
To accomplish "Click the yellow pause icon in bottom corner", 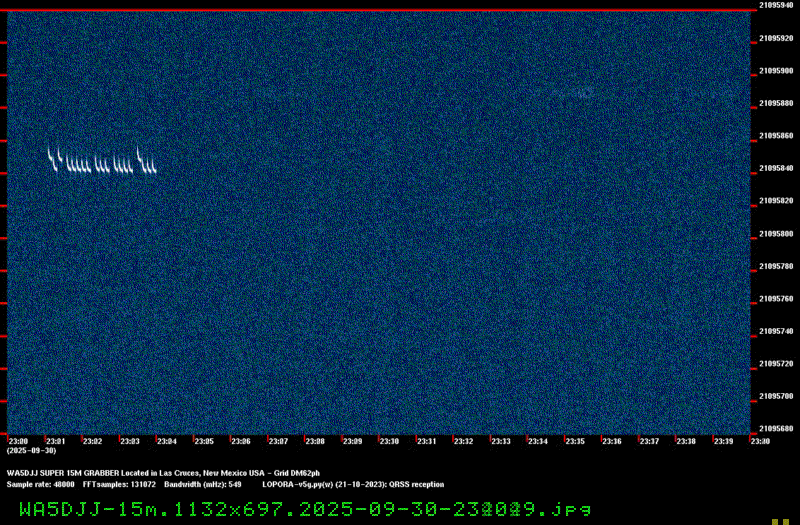I will [x=781, y=522].
